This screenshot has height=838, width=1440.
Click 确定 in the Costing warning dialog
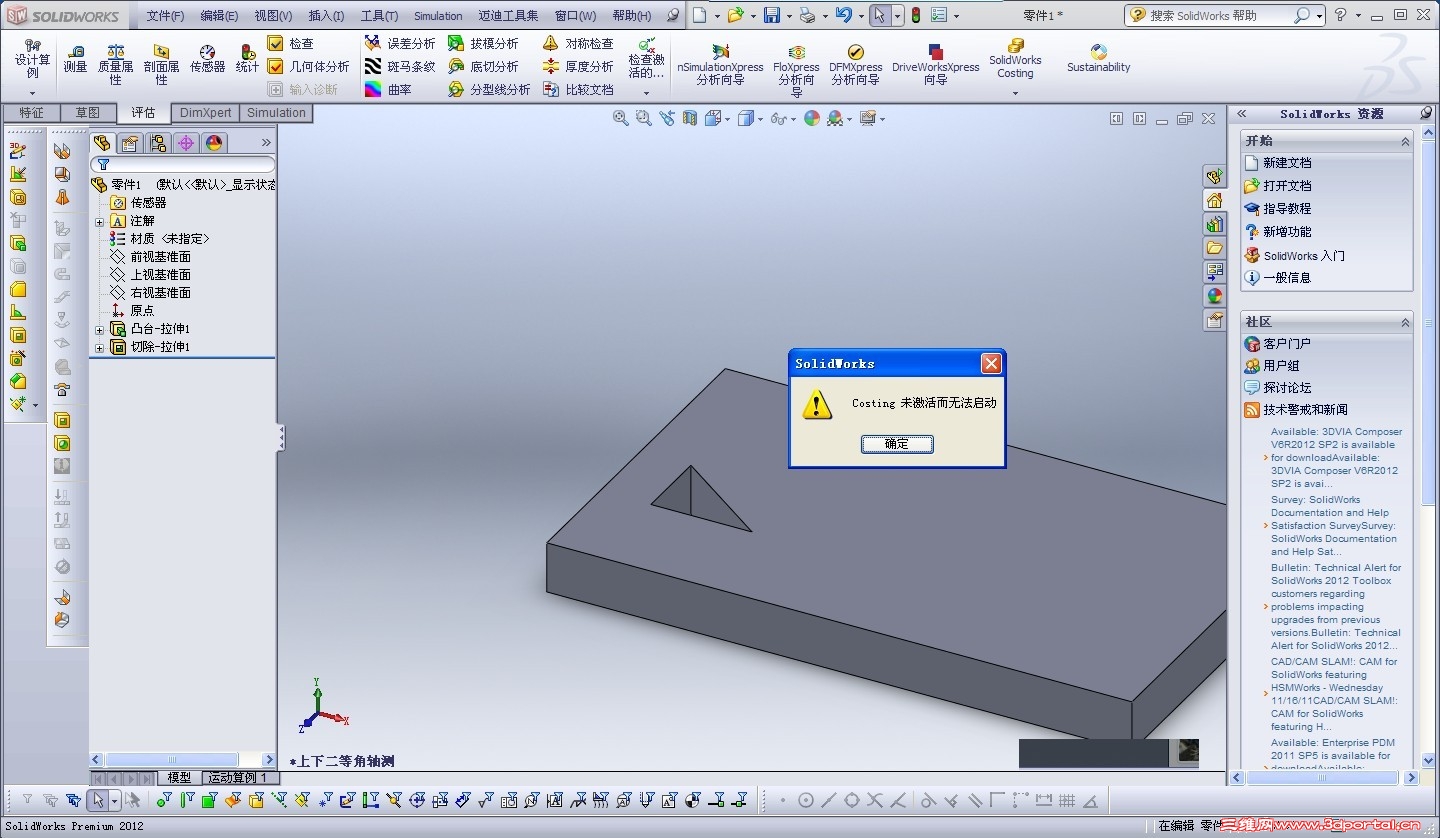click(897, 444)
